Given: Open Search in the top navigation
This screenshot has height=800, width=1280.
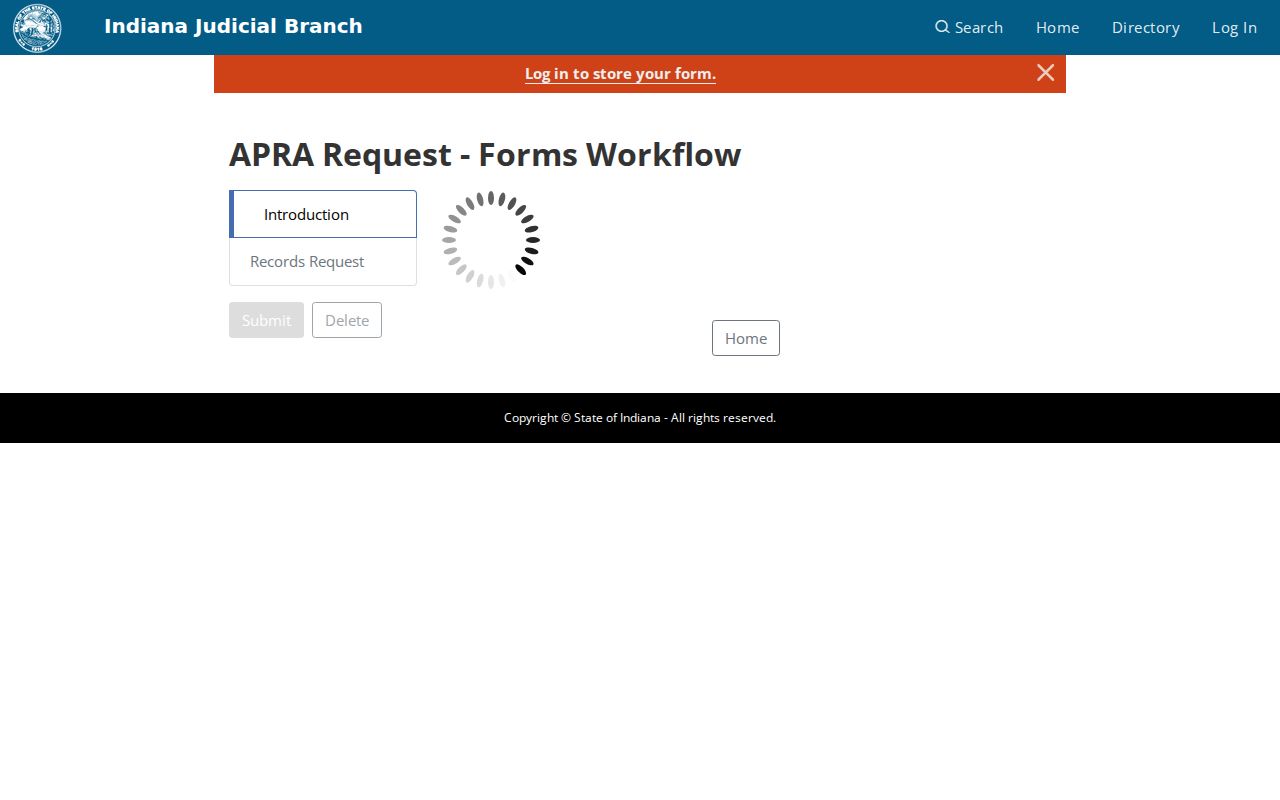Looking at the screenshot, I should click(x=969, y=28).
